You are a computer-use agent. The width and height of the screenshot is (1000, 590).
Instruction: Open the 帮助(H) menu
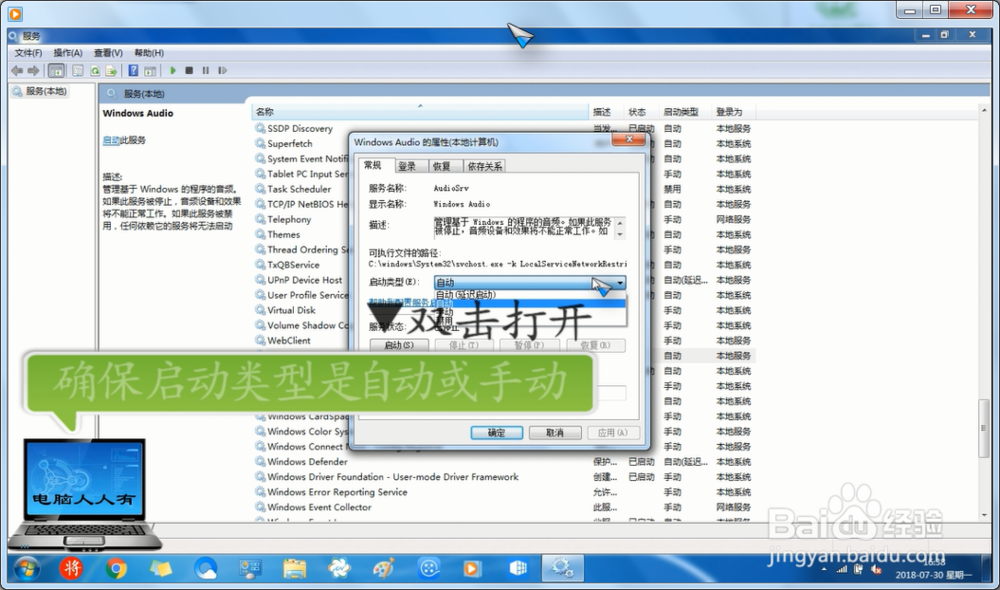click(149, 53)
